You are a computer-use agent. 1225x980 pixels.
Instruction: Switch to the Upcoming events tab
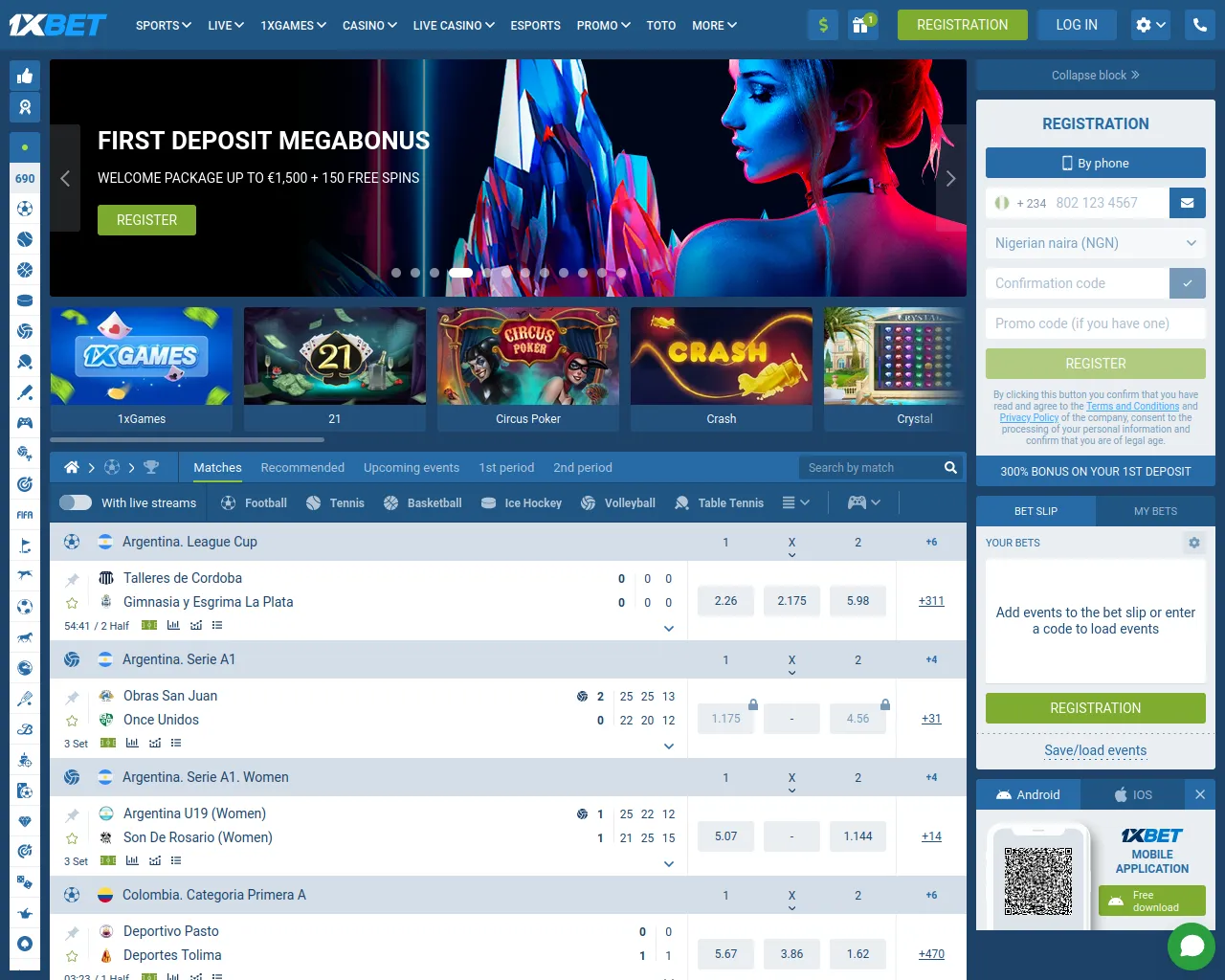(412, 468)
